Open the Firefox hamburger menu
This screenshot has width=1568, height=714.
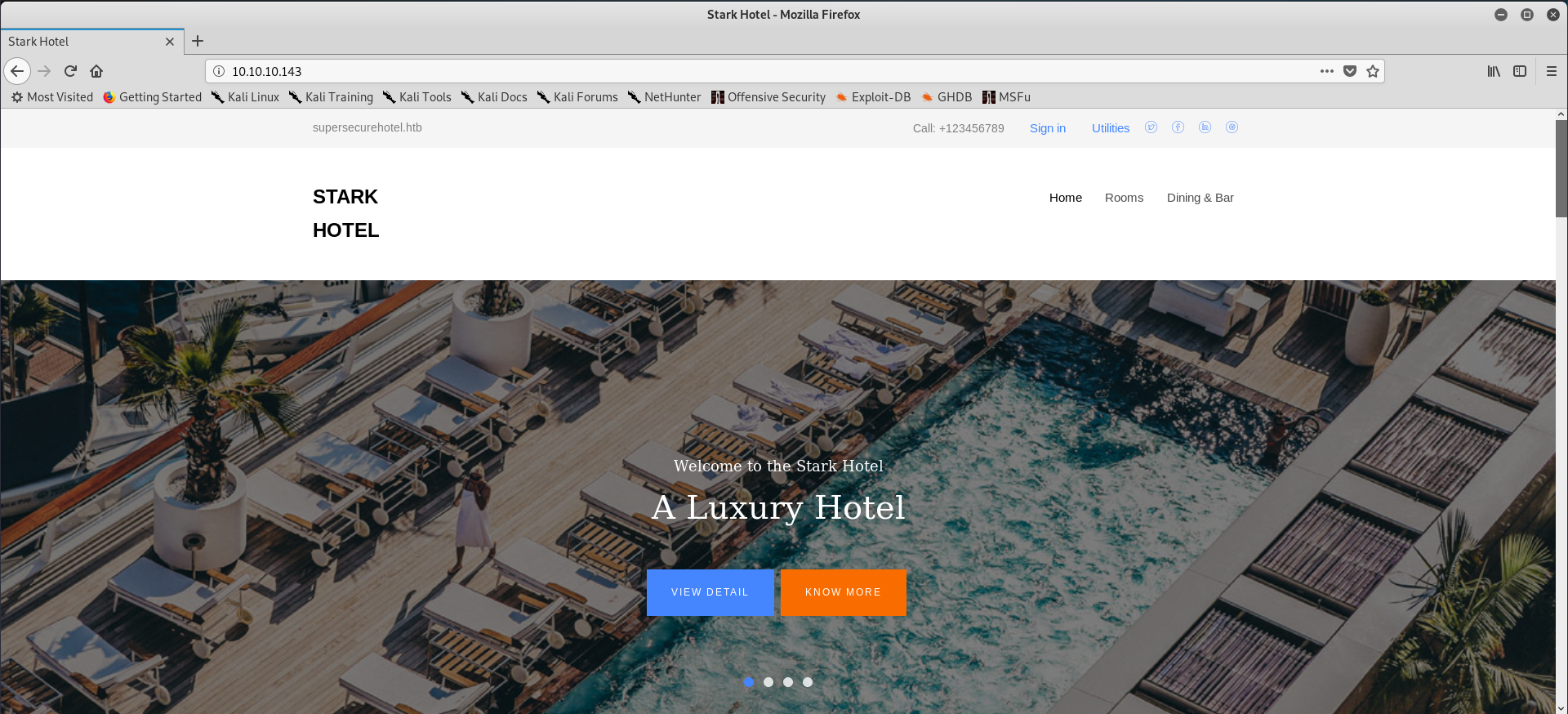tap(1552, 71)
